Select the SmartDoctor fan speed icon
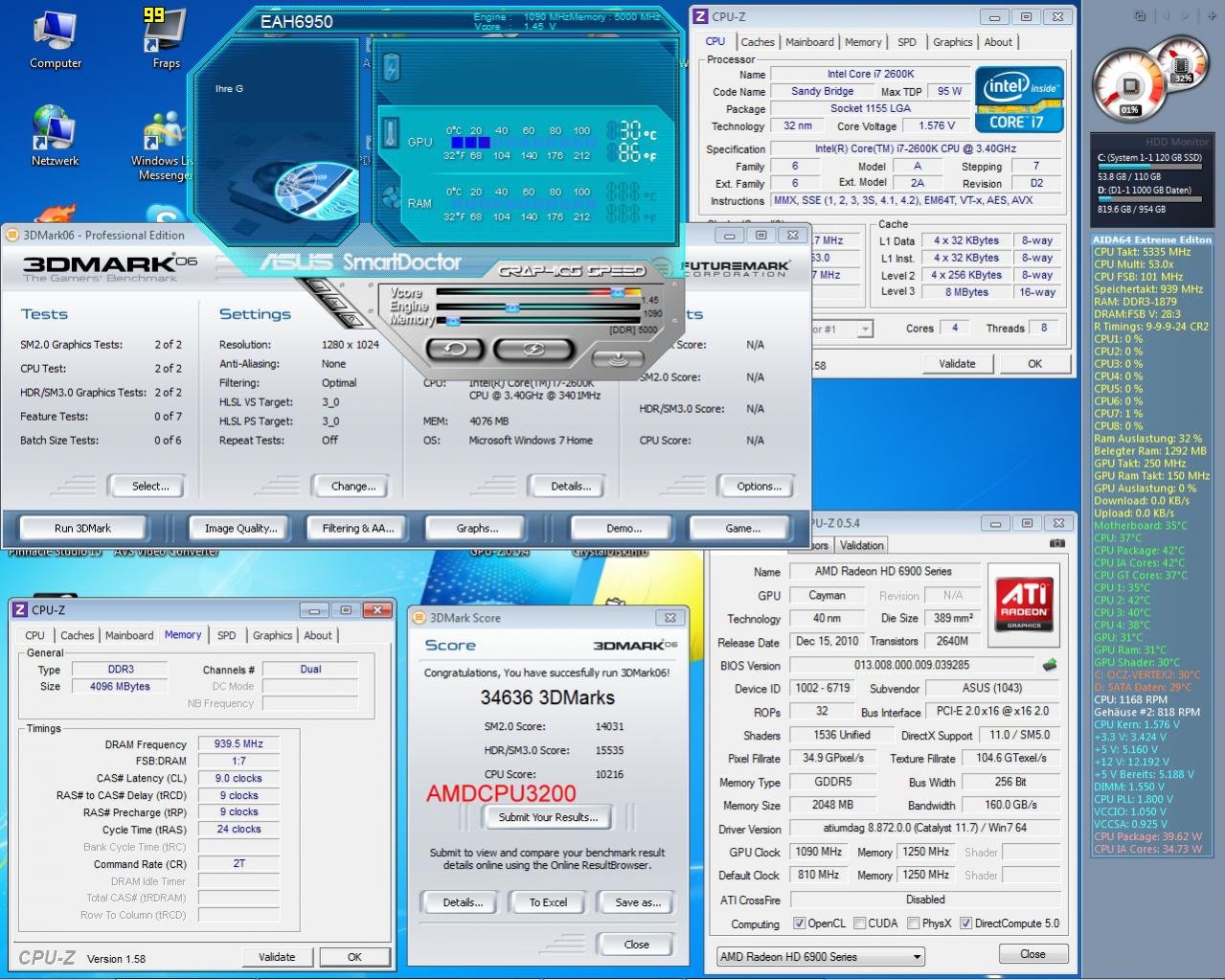Viewport: 1225px width, 980px height. tap(391, 199)
